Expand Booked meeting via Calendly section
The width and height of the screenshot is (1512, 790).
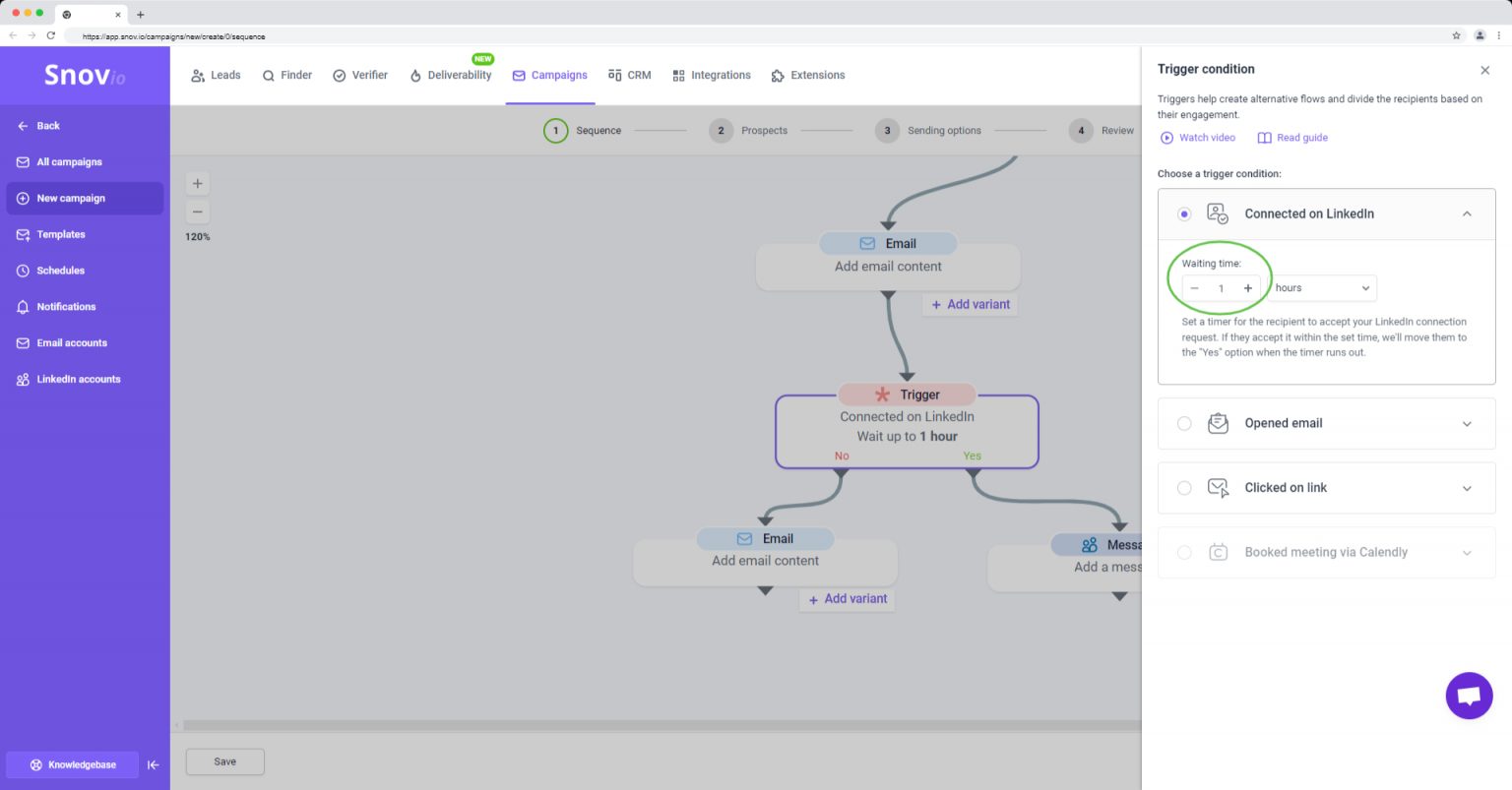point(1467,553)
